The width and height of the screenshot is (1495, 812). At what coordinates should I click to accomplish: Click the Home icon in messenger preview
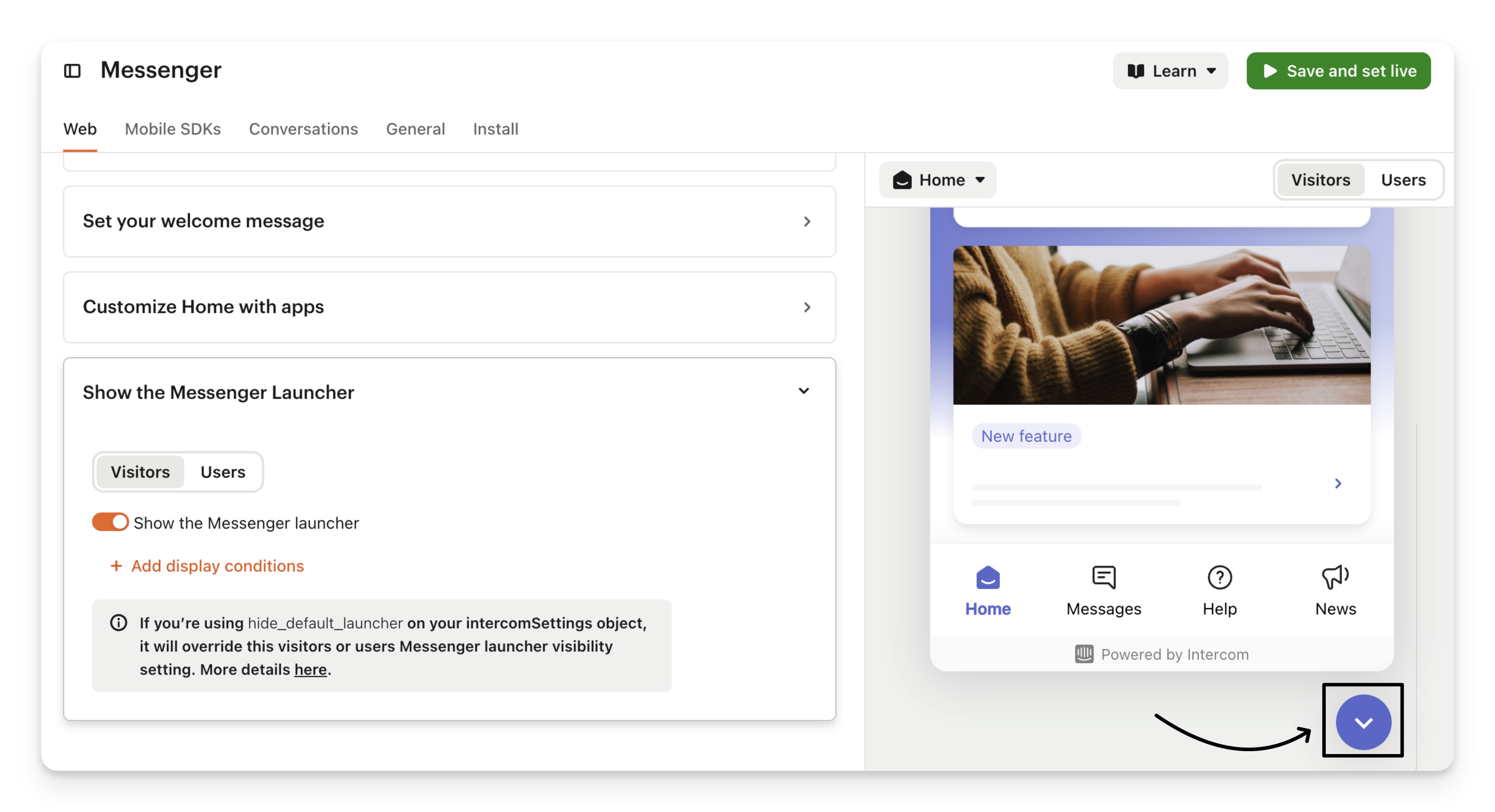coord(987,577)
